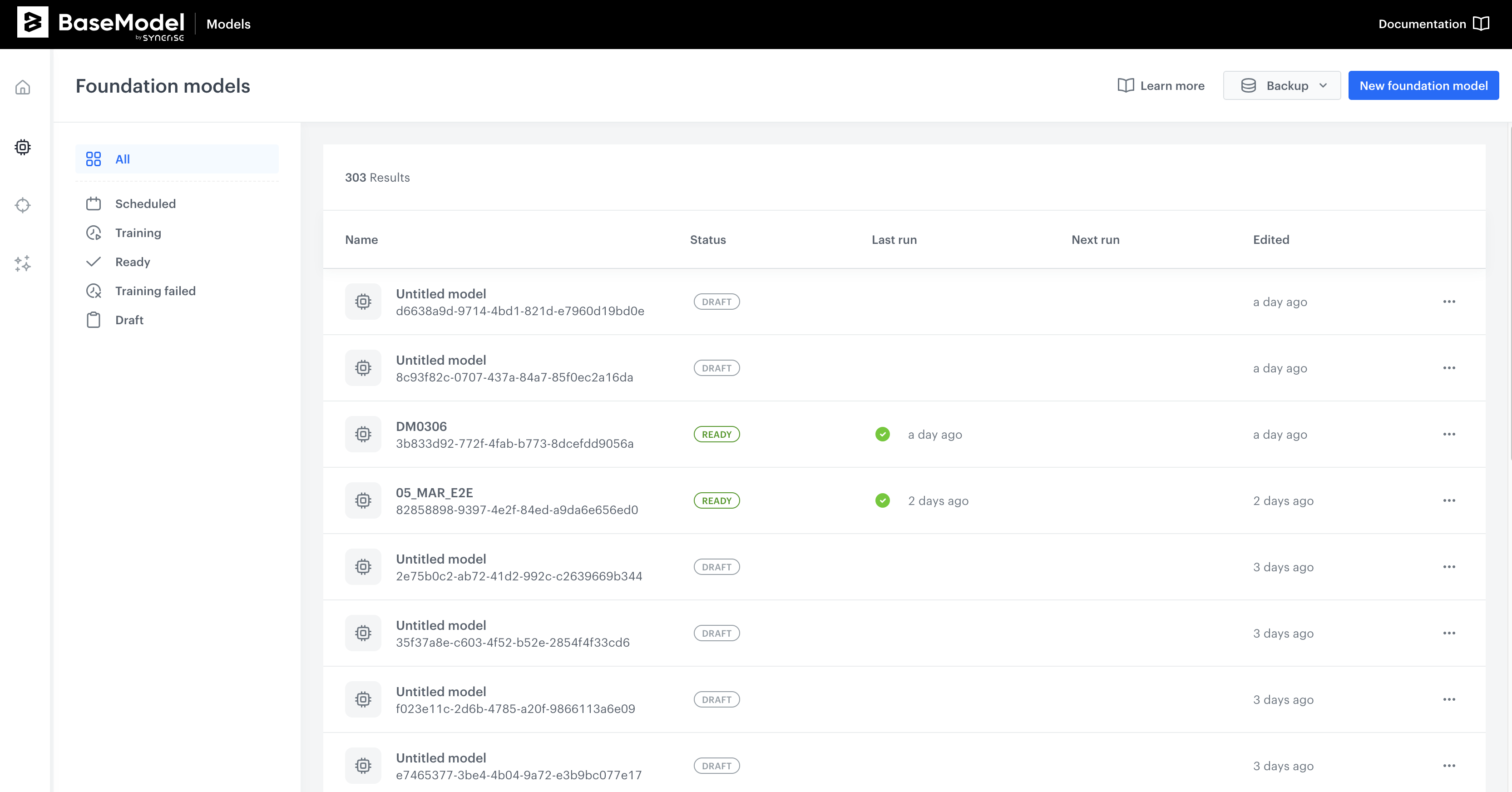
Task: Select the All filter
Action: (177, 159)
